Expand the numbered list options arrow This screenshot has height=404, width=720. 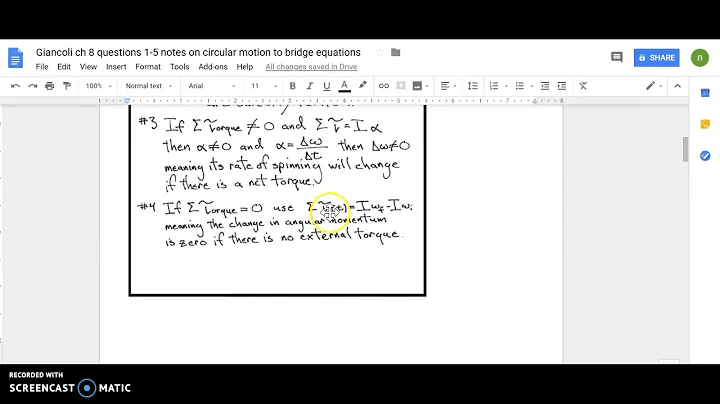506,86
